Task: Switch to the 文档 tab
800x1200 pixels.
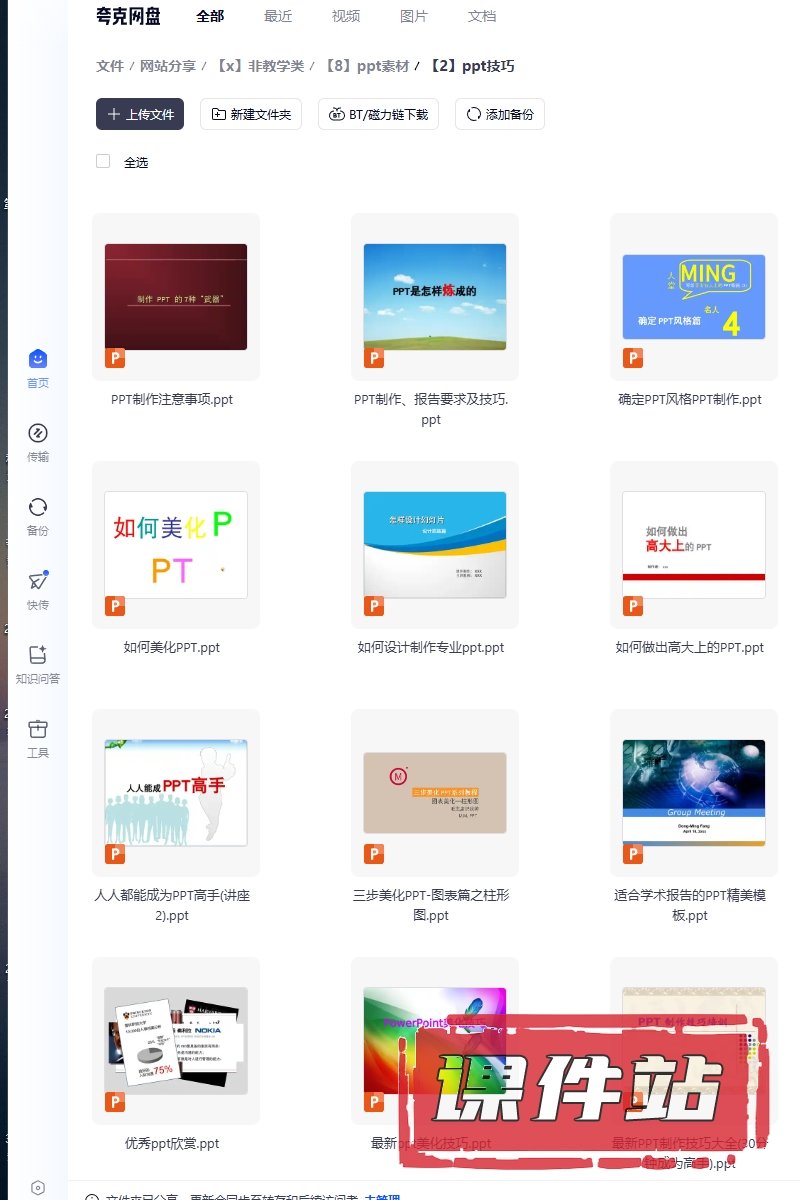Action: tap(482, 16)
